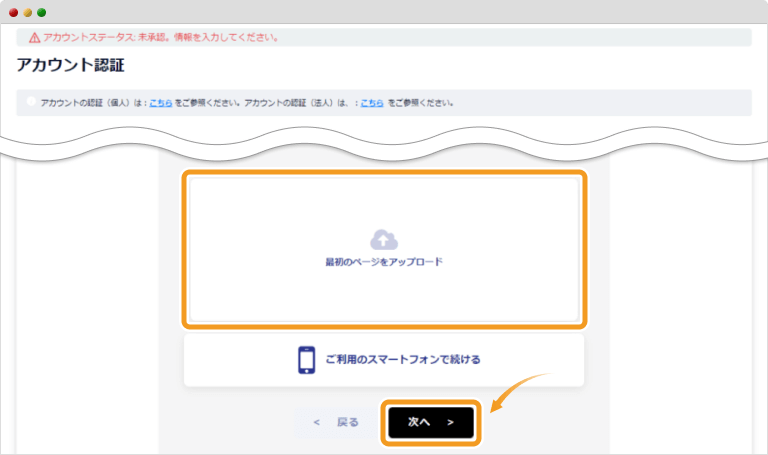Open the second こちら link for 法人 verification

[x=372, y=103]
